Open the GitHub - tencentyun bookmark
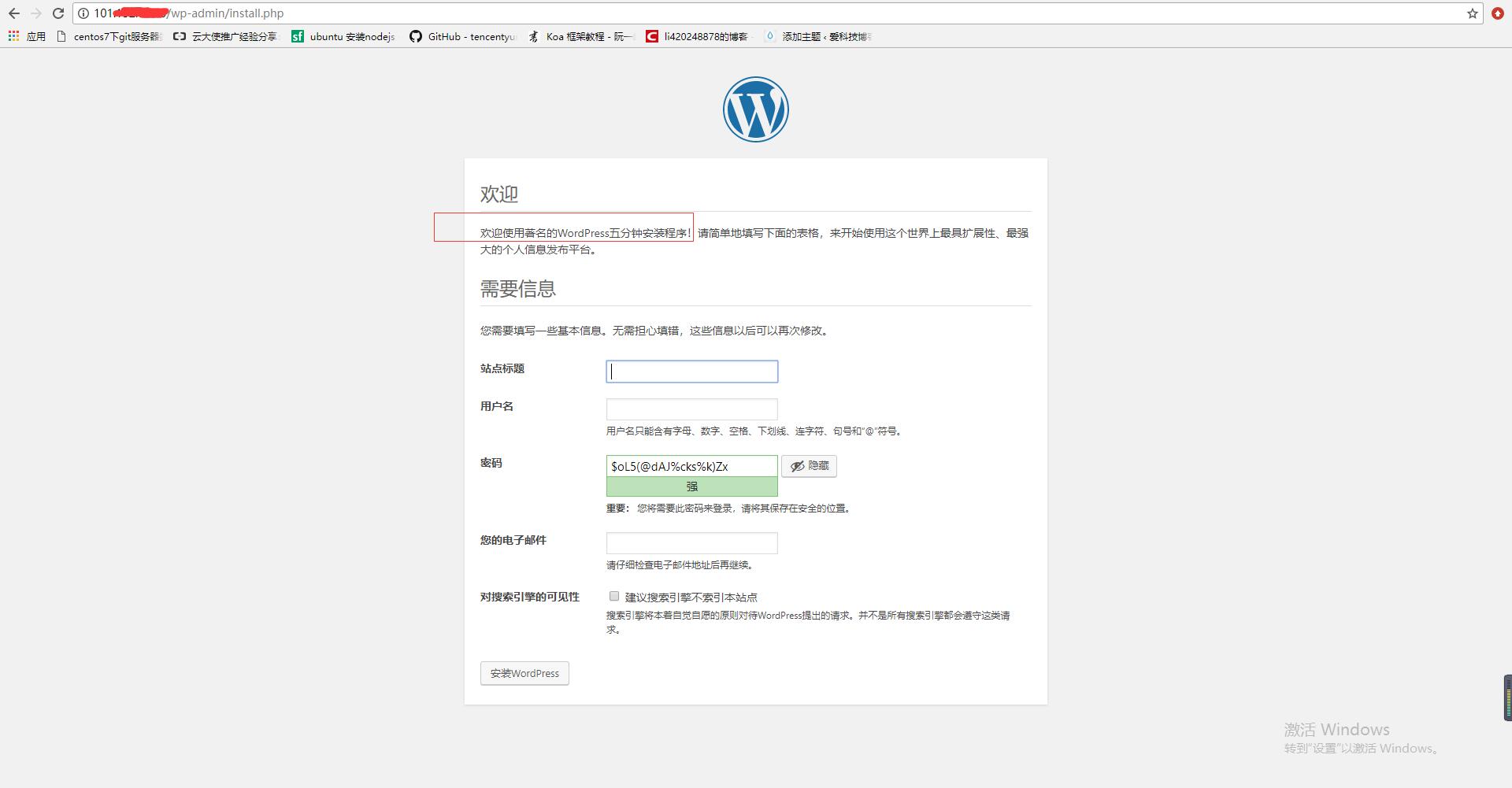Image resolution: width=1512 pixels, height=788 pixels. (462, 36)
